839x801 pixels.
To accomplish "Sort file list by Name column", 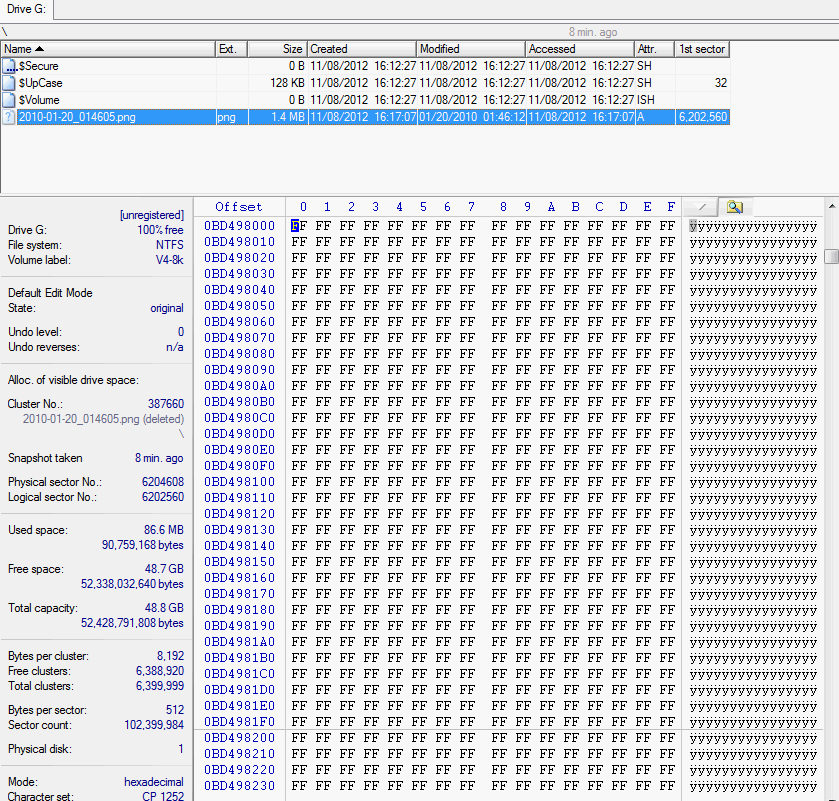I will click(x=108, y=49).
